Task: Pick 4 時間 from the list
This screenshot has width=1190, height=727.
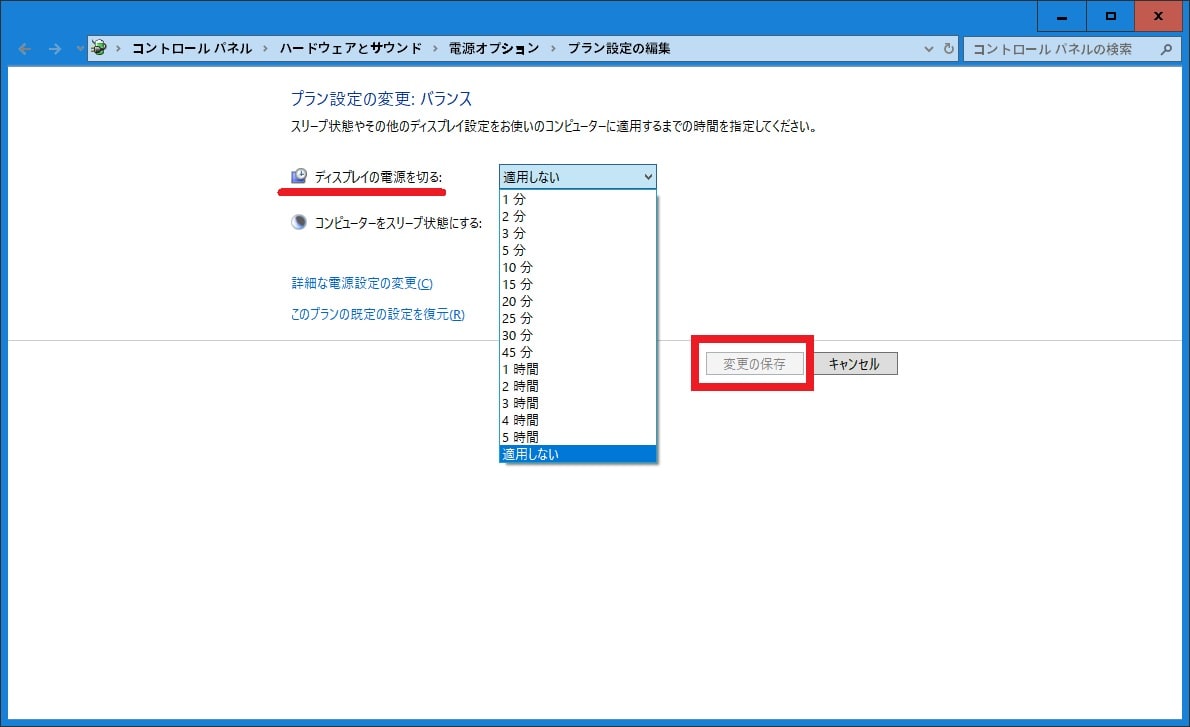Action: [x=578, y=420]
